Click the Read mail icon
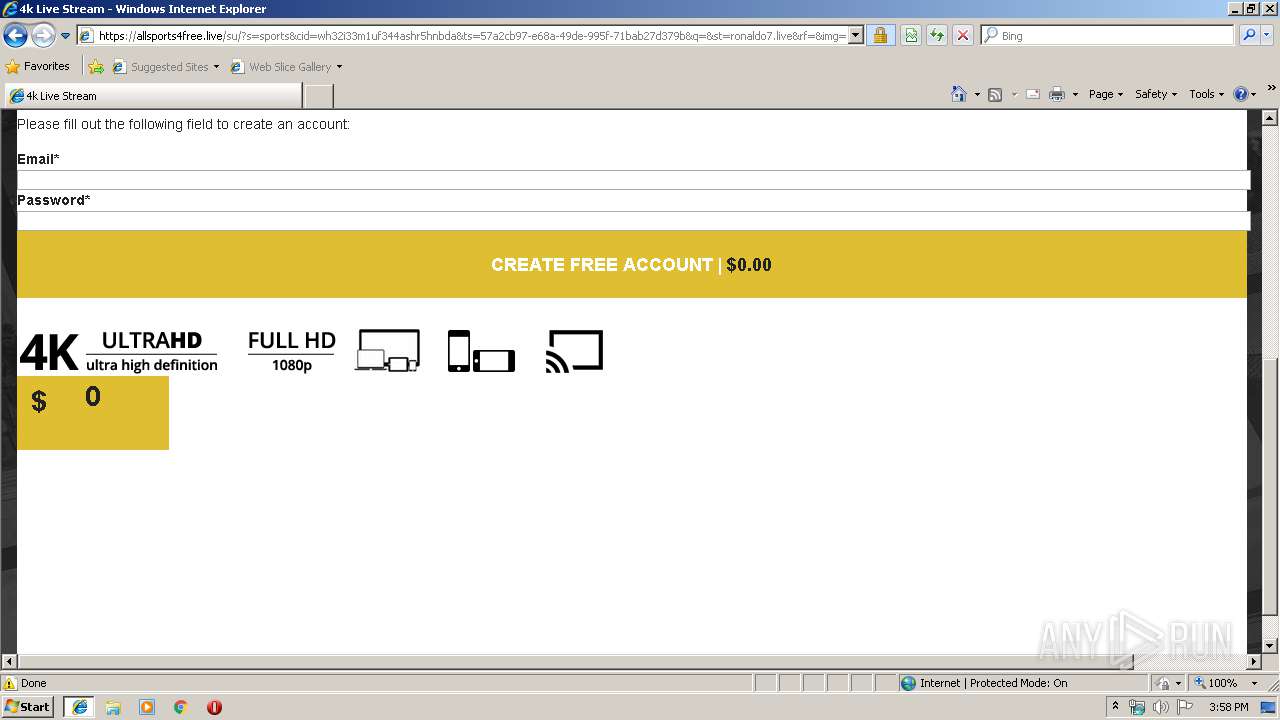Image resolution: width=1280 pixels, height=720 pixels. pos(1033,94)
